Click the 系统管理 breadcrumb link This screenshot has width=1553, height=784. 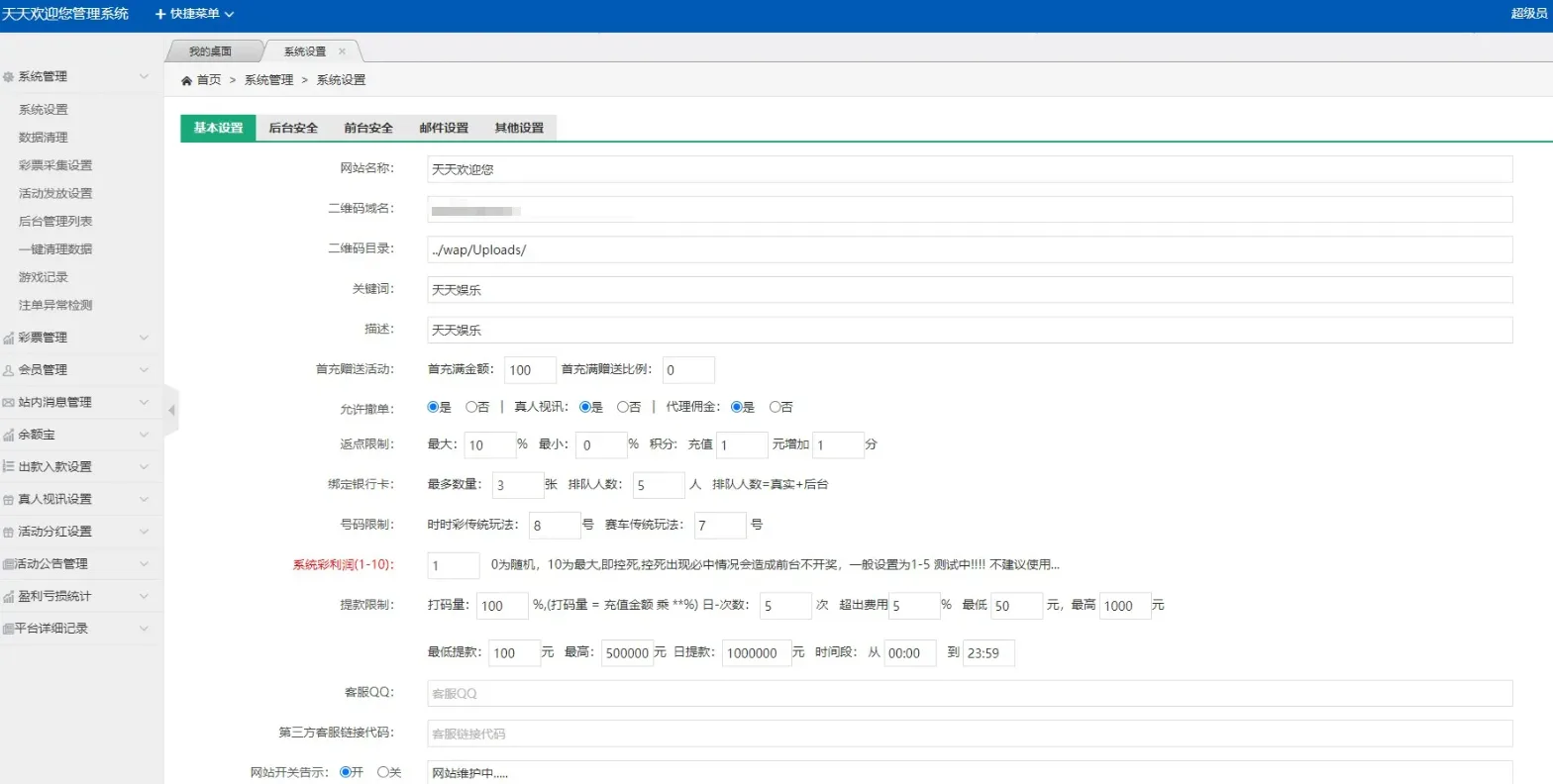(269, 80)
